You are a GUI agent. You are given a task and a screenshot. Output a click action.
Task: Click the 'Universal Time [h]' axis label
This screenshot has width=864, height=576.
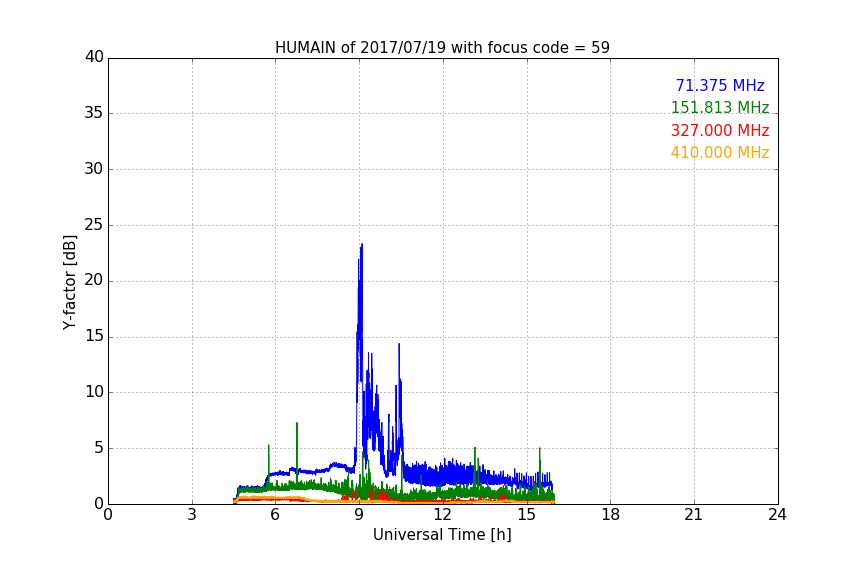click(442, 535)
